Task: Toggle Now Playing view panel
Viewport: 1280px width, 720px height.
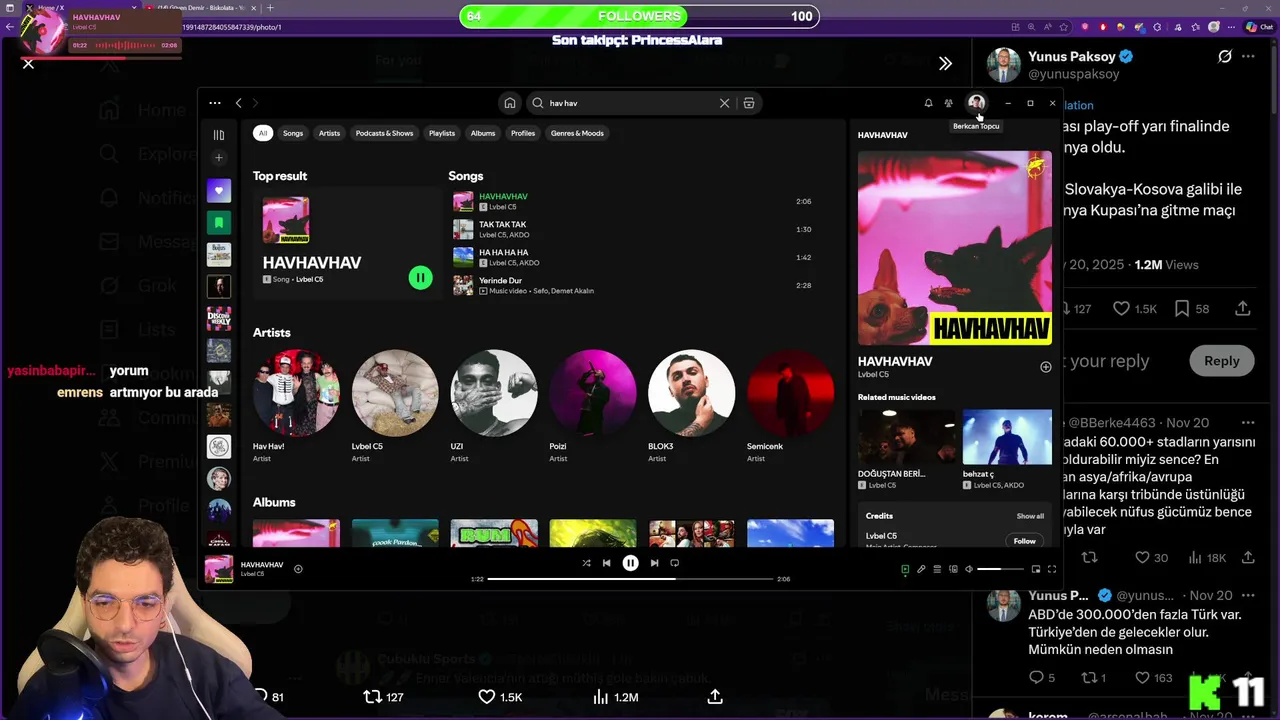Action: [x=905, y=569]
